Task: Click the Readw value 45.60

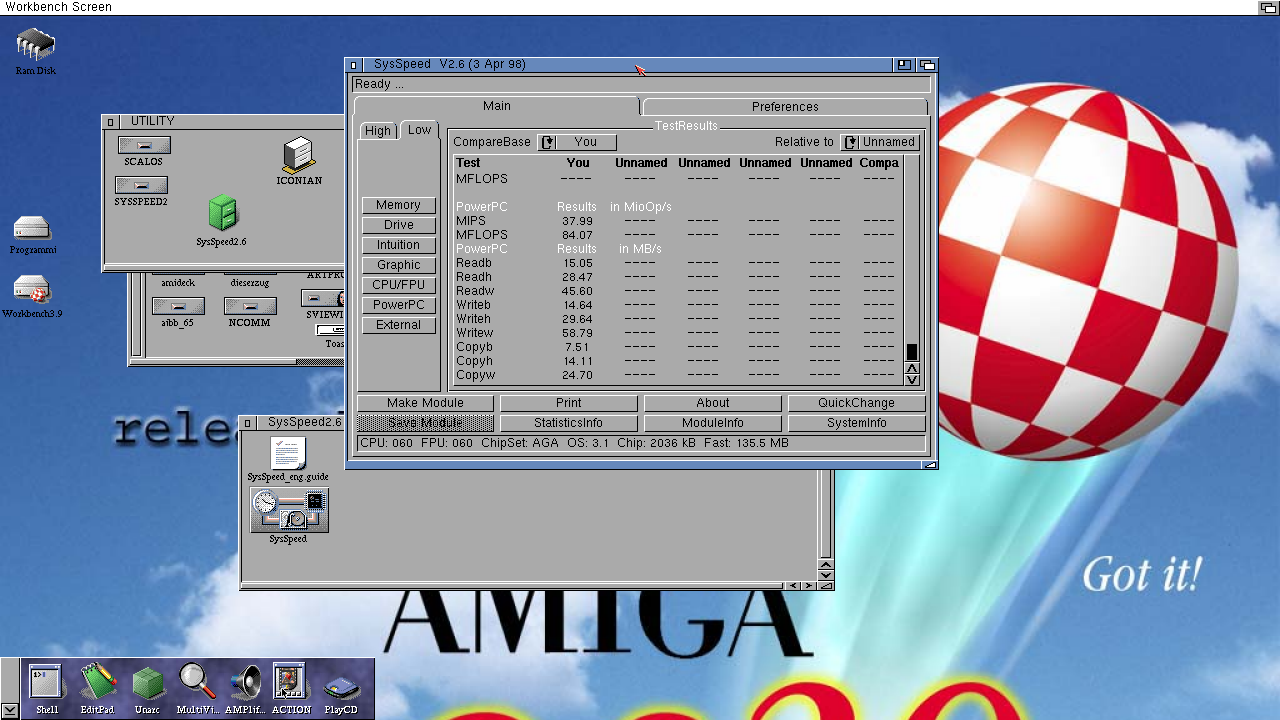Action: click(x=577, y=291)
